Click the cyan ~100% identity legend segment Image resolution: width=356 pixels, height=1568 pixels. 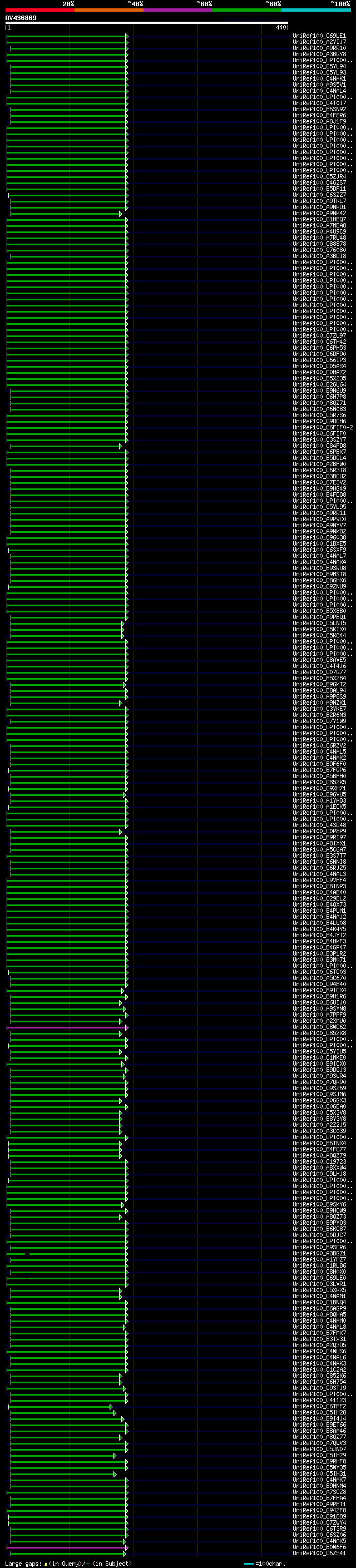click(x=316, y=10)
